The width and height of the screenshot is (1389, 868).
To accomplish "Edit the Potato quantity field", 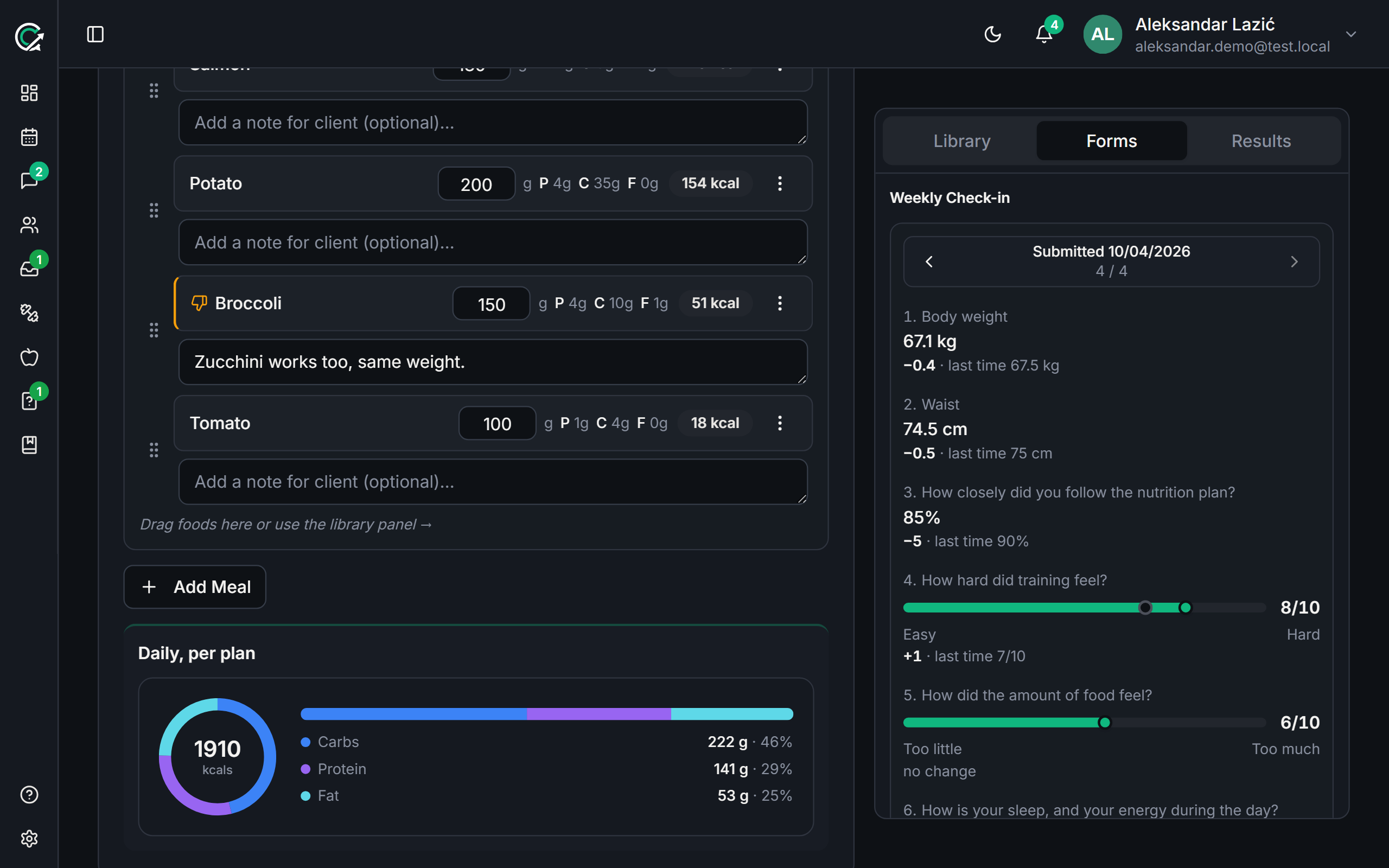I will pyautogui.click(x=476, y=184).
